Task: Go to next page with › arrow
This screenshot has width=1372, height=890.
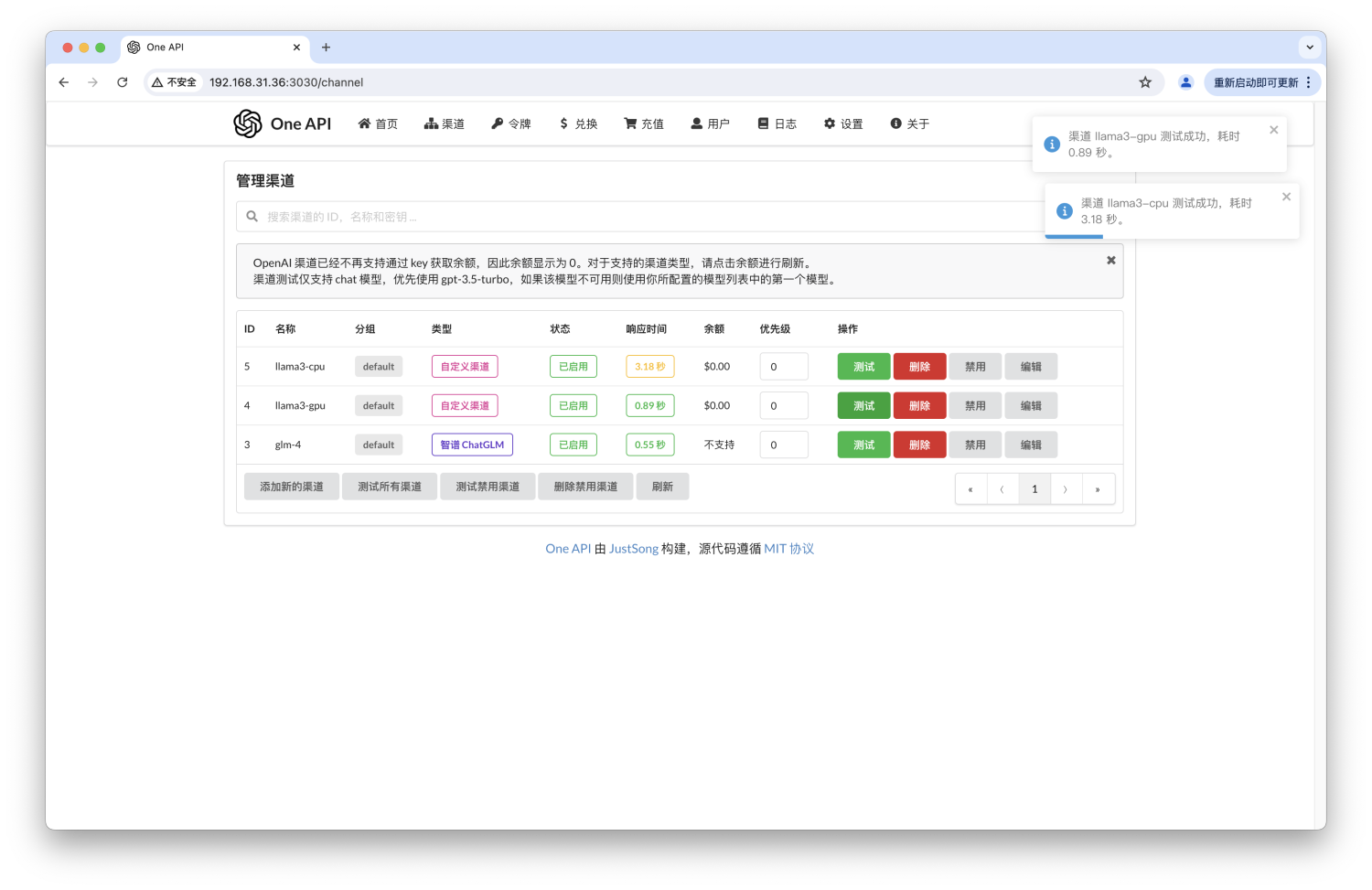Action: point(1067,489)
